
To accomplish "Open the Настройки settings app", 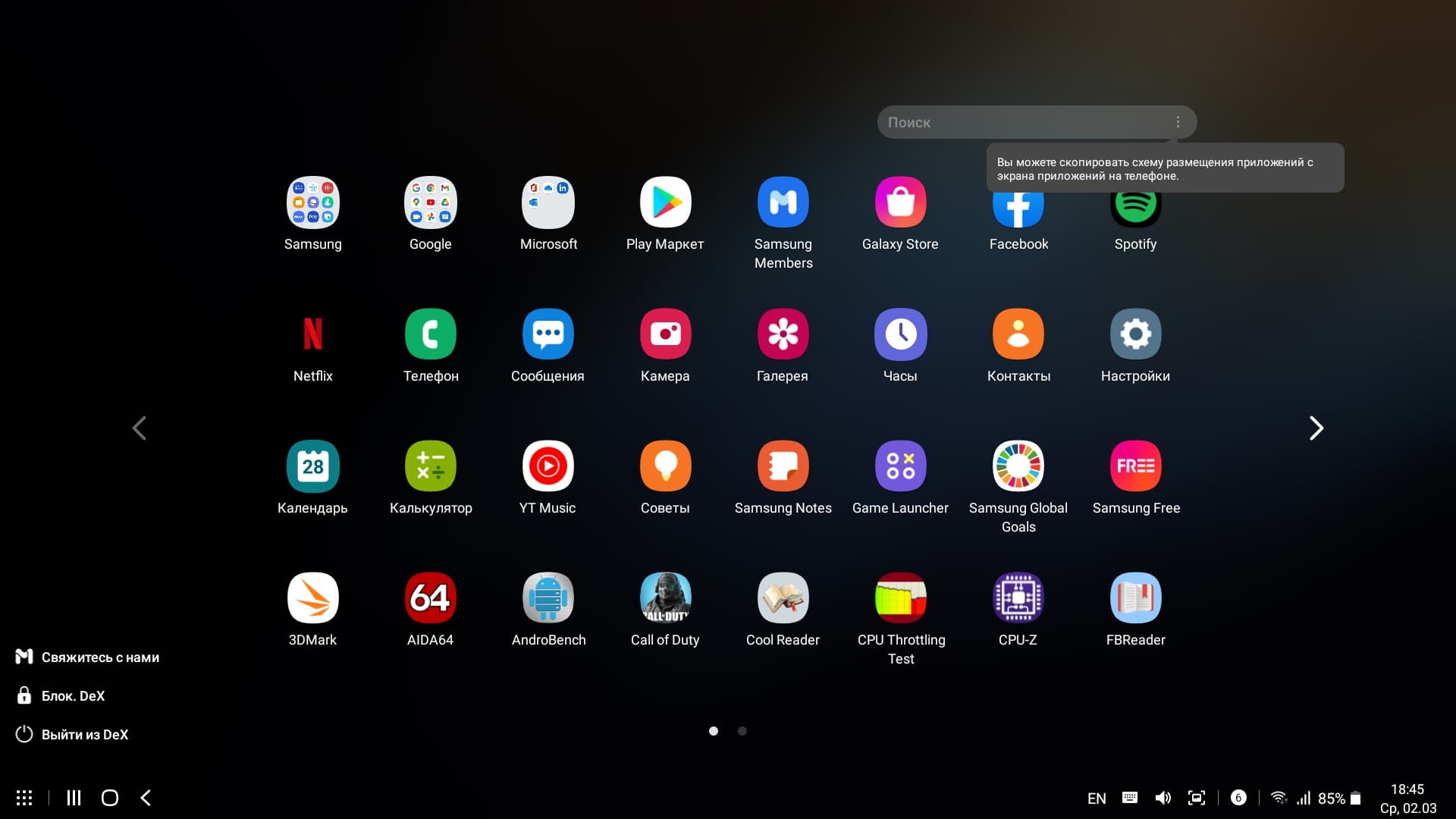I will point(1135,334).
